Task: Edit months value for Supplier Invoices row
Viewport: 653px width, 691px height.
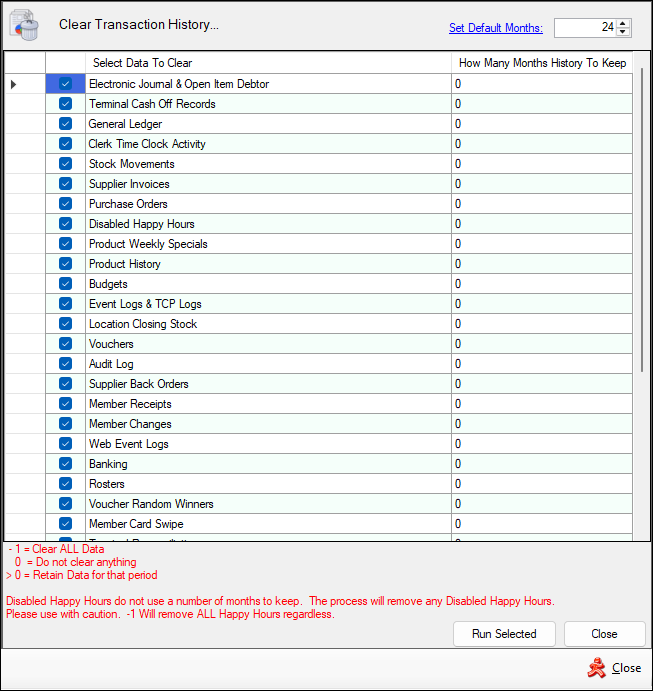Action: click(x=542, y=184)
